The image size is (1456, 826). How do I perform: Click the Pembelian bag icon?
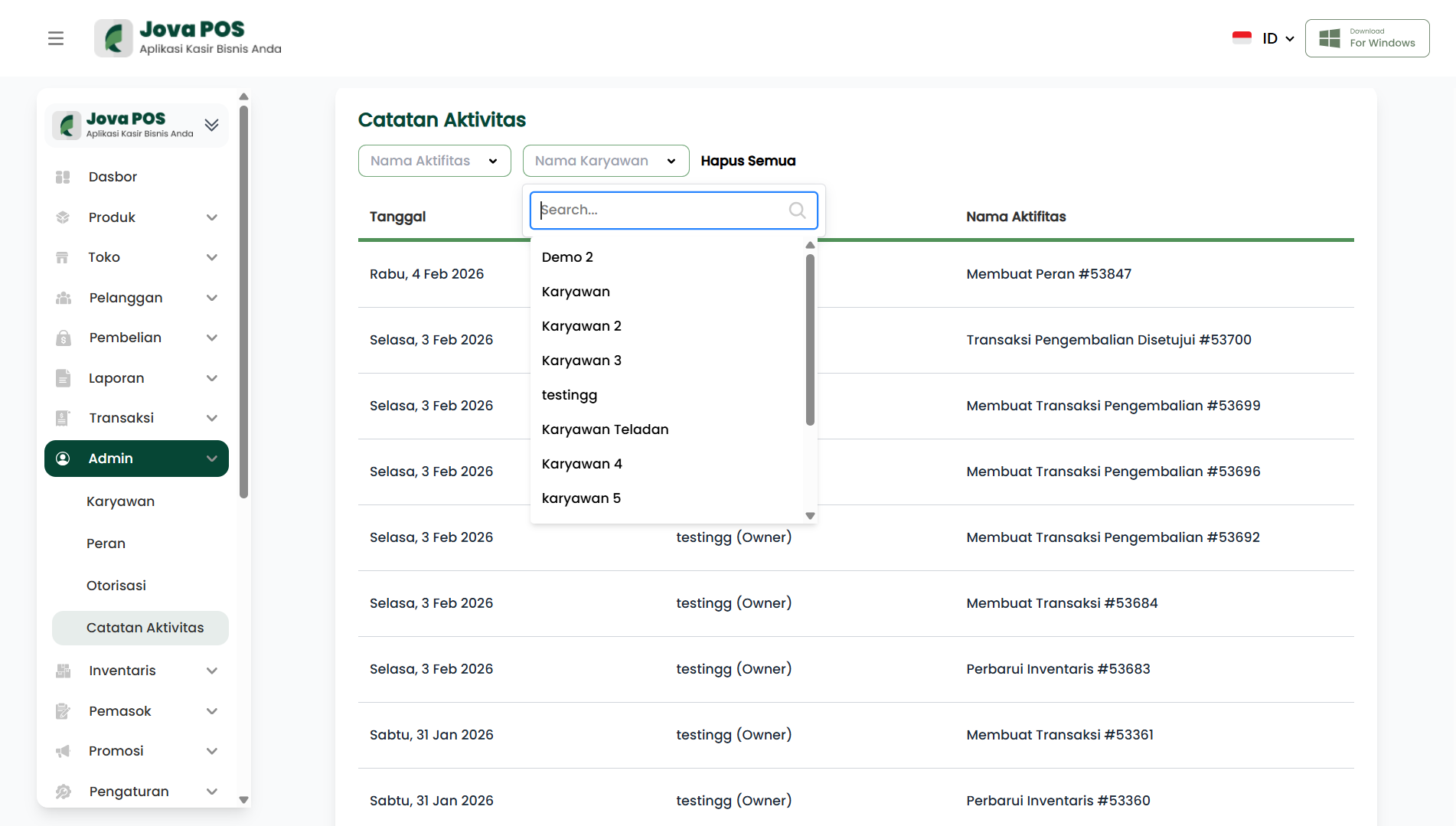pyautogui.click(x=63, y=338)
